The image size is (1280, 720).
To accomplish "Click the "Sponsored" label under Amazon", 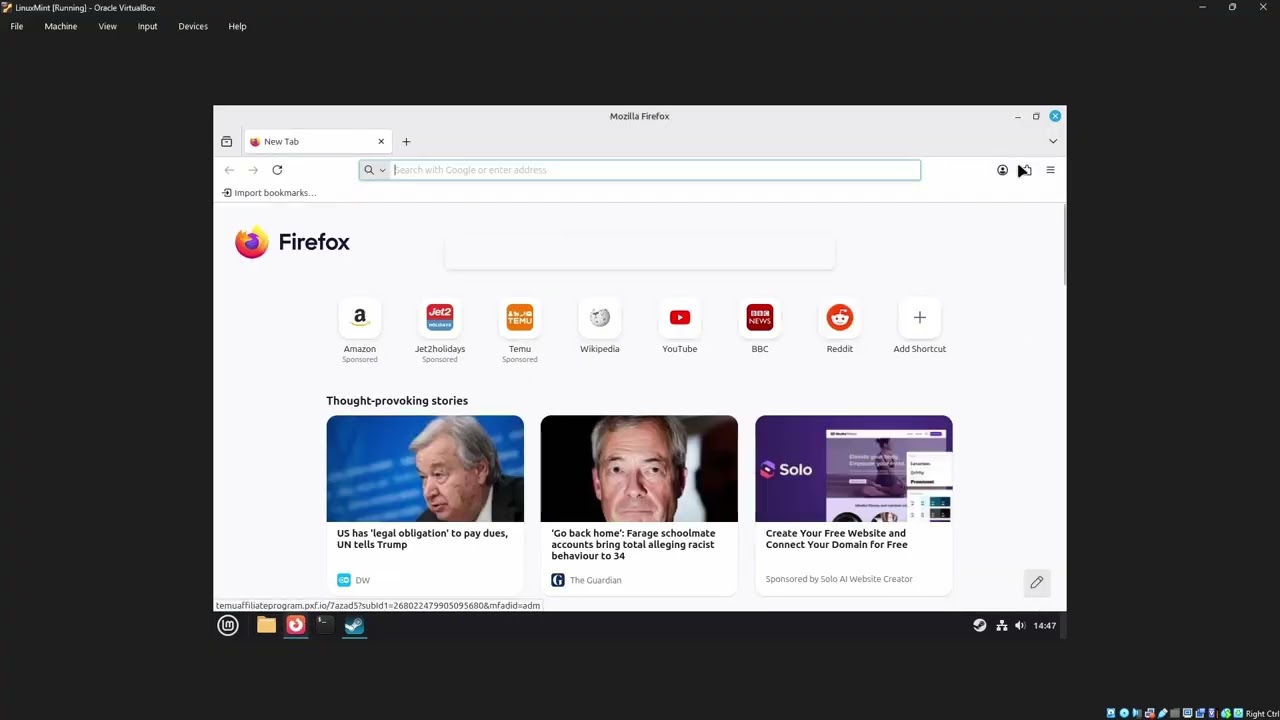I will (x=360, y=360).
